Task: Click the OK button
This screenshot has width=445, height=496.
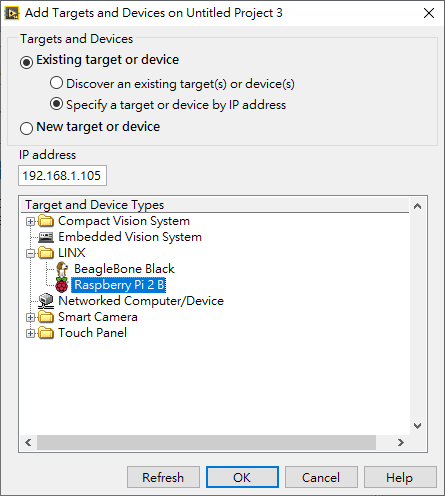Action: [x=242, y=477]
